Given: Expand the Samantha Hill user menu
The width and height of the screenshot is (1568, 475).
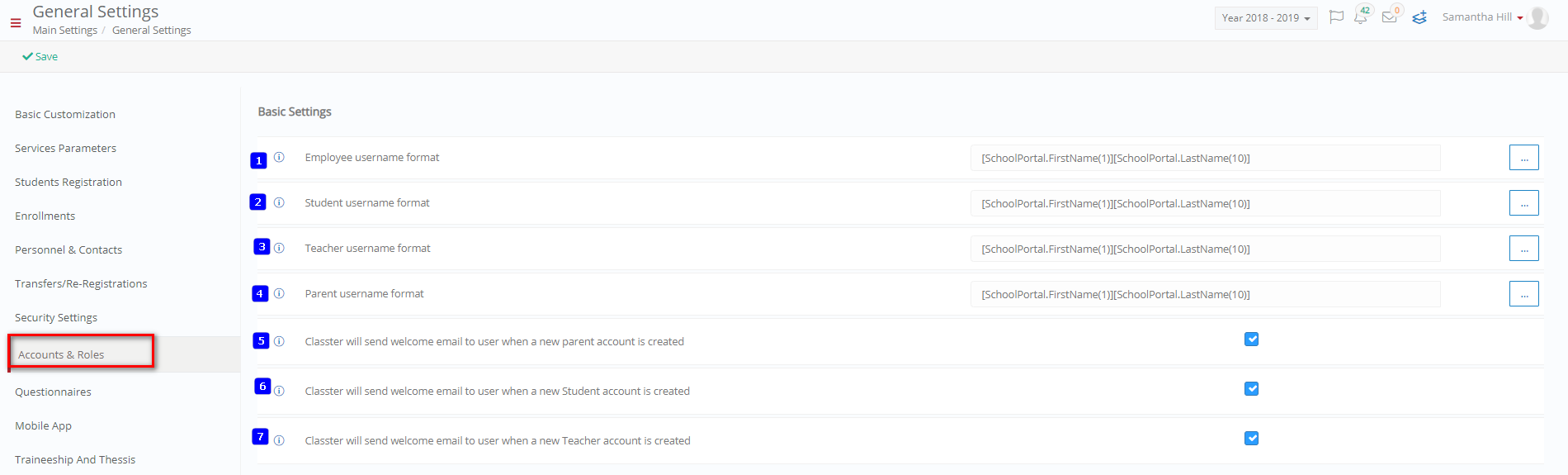Looking at the screenshot, I should click(x=1482, y=17).
